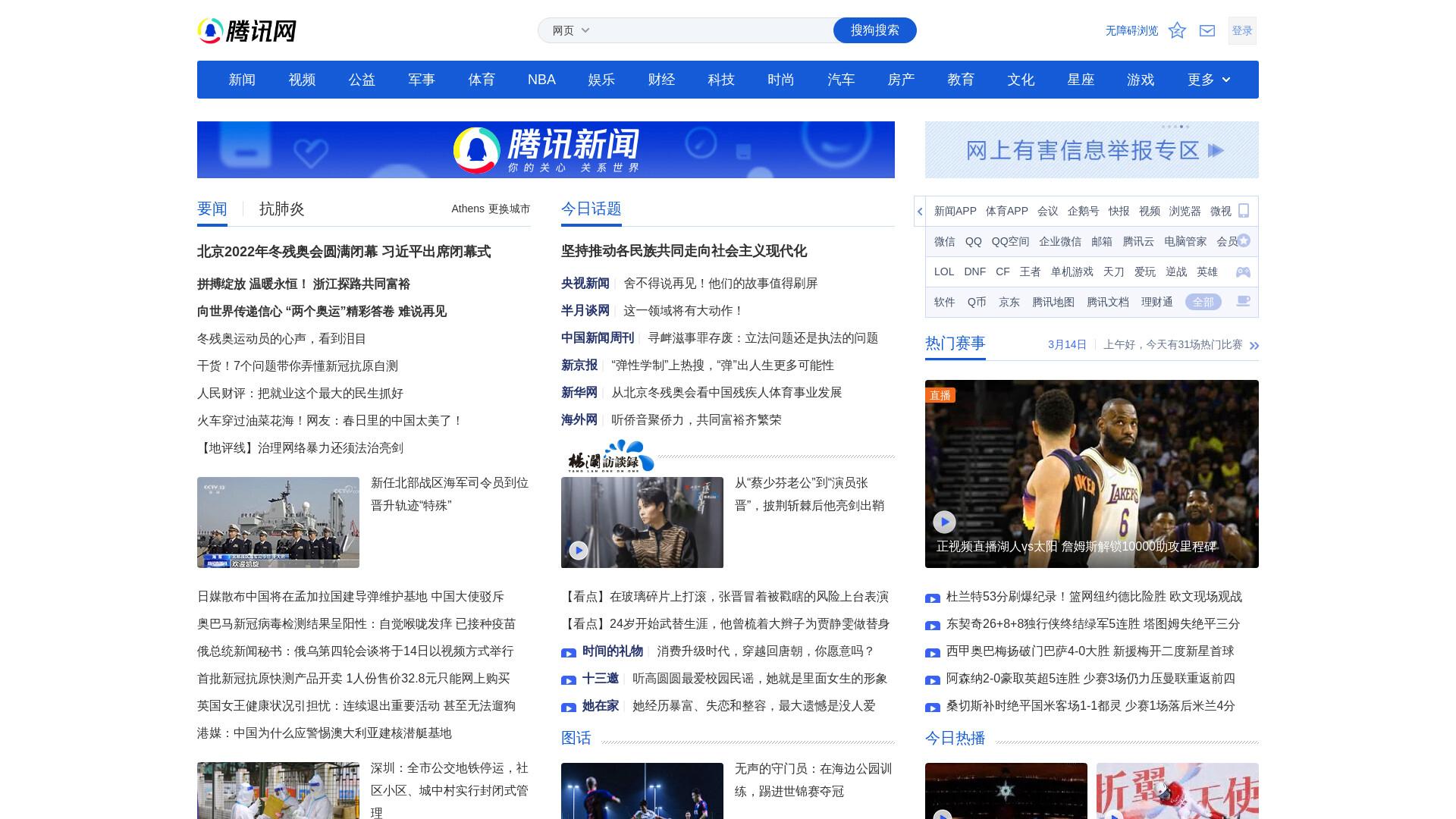The width and height of the screenshot is (1456, 819).
Task: Open the 网页 search type dropdown
Action: point(571,30)
